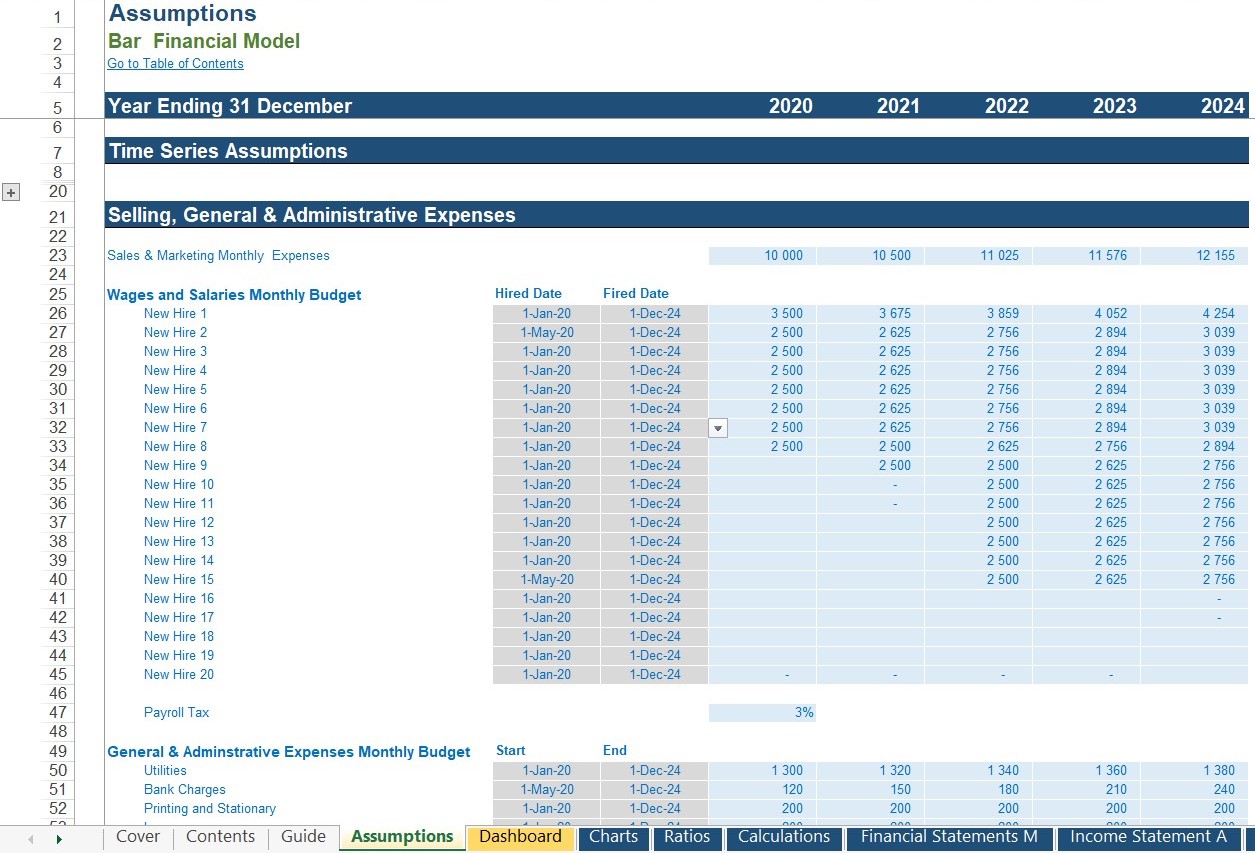Screen dimensions: 1255x853
Task: Click the Bar Financial Model title
Action: pos(204,41)
